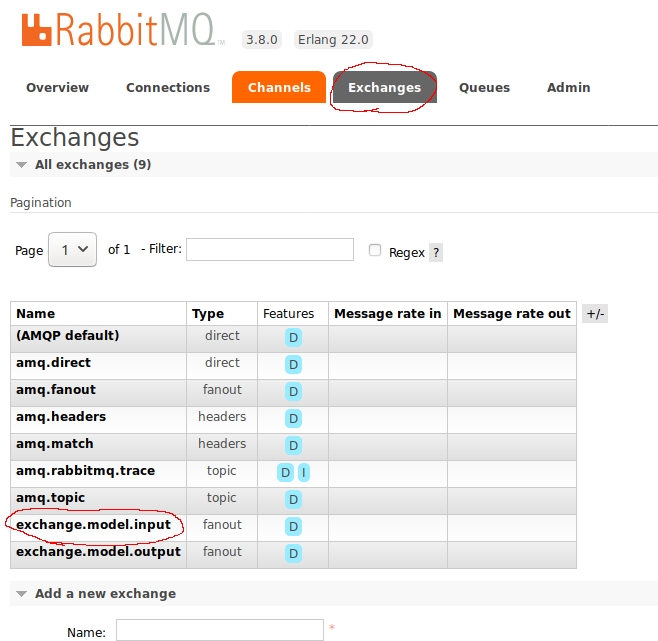This screenshot has height=641, width=658.
Task: Sort by Message rate in column
Action: [387, 314]
